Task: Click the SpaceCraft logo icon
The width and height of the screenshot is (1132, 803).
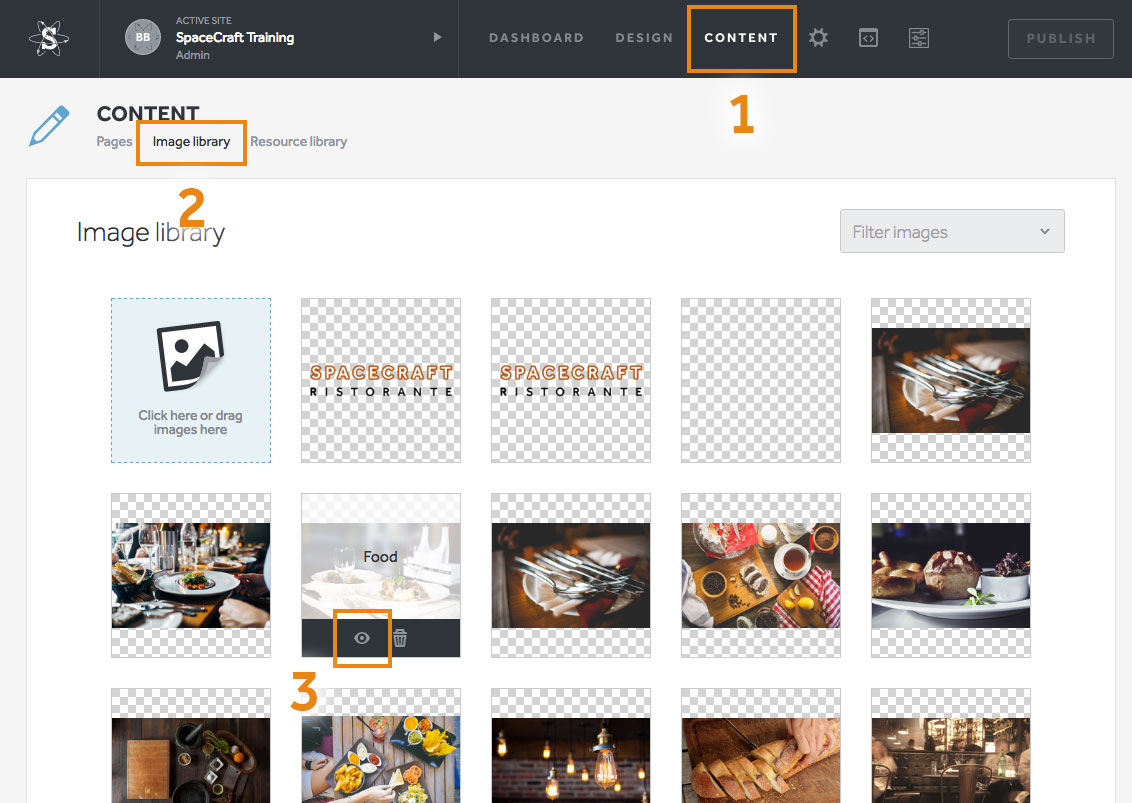Action: (x=49, y=38)
